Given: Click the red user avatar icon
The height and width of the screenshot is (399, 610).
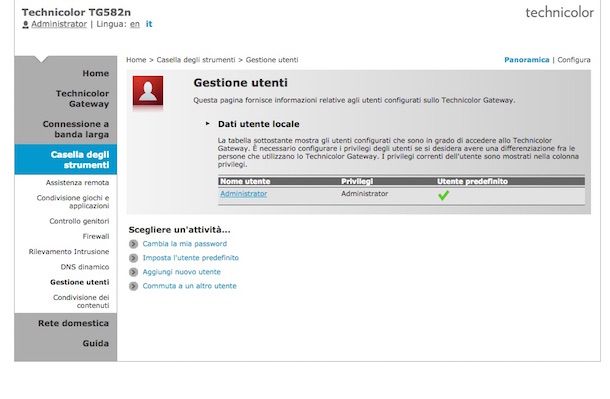Looking at the screenshot, I should 148,91.
